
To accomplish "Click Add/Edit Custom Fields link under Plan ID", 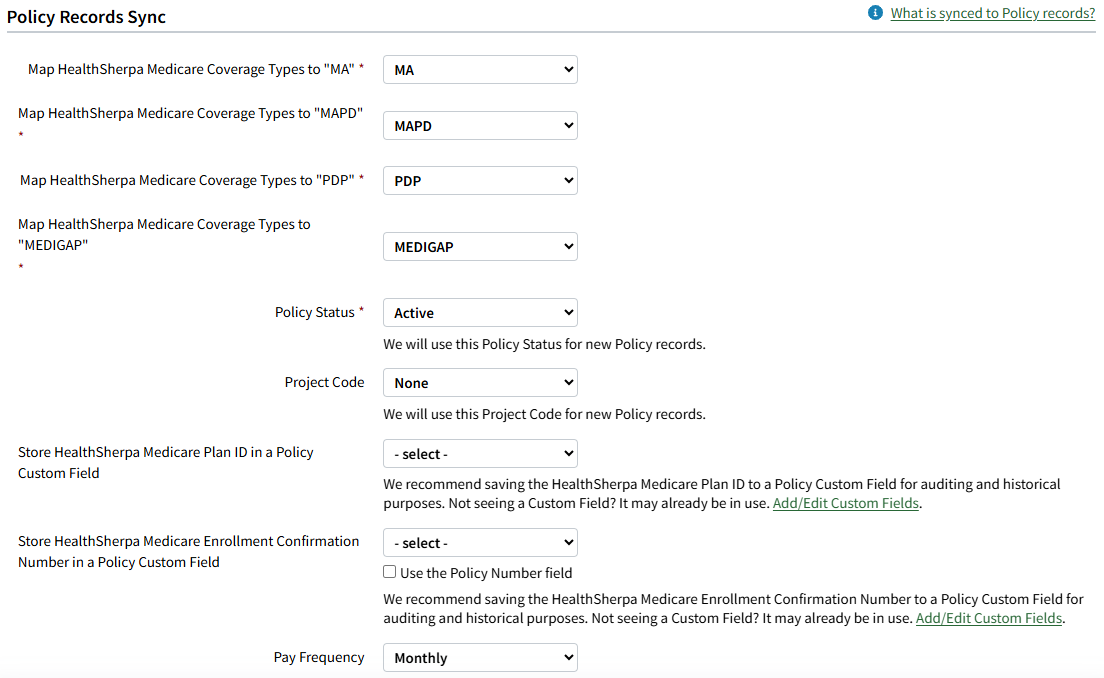I will (846, 503).
